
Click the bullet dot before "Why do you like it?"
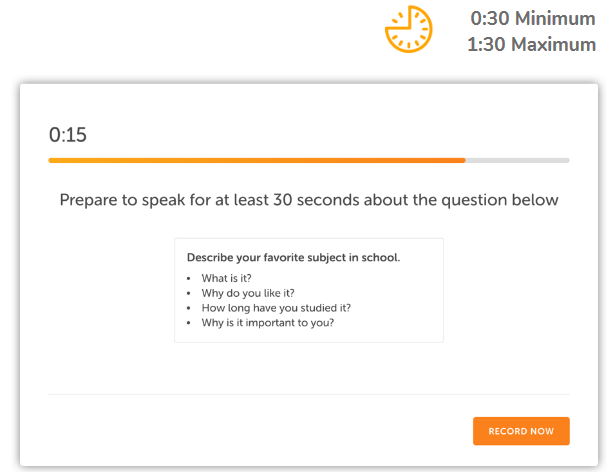click(189, 293)
